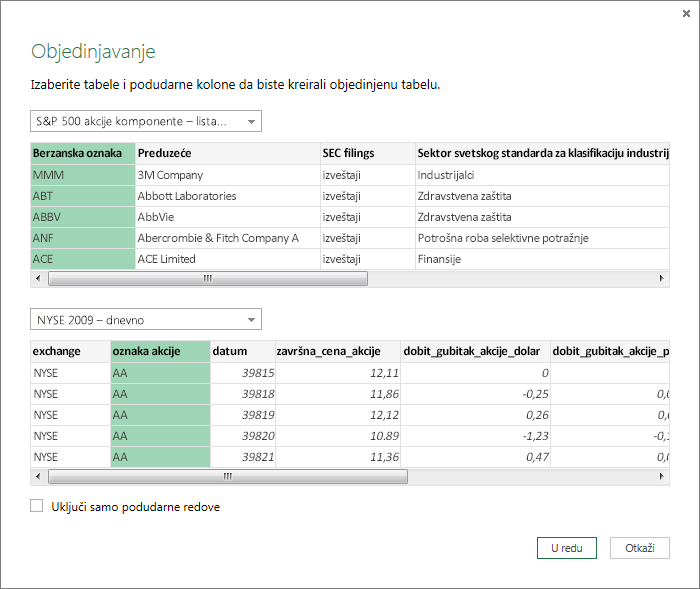The image size is (700, 589).
Task: Click the date cell 39821
Action: [242, 457]
